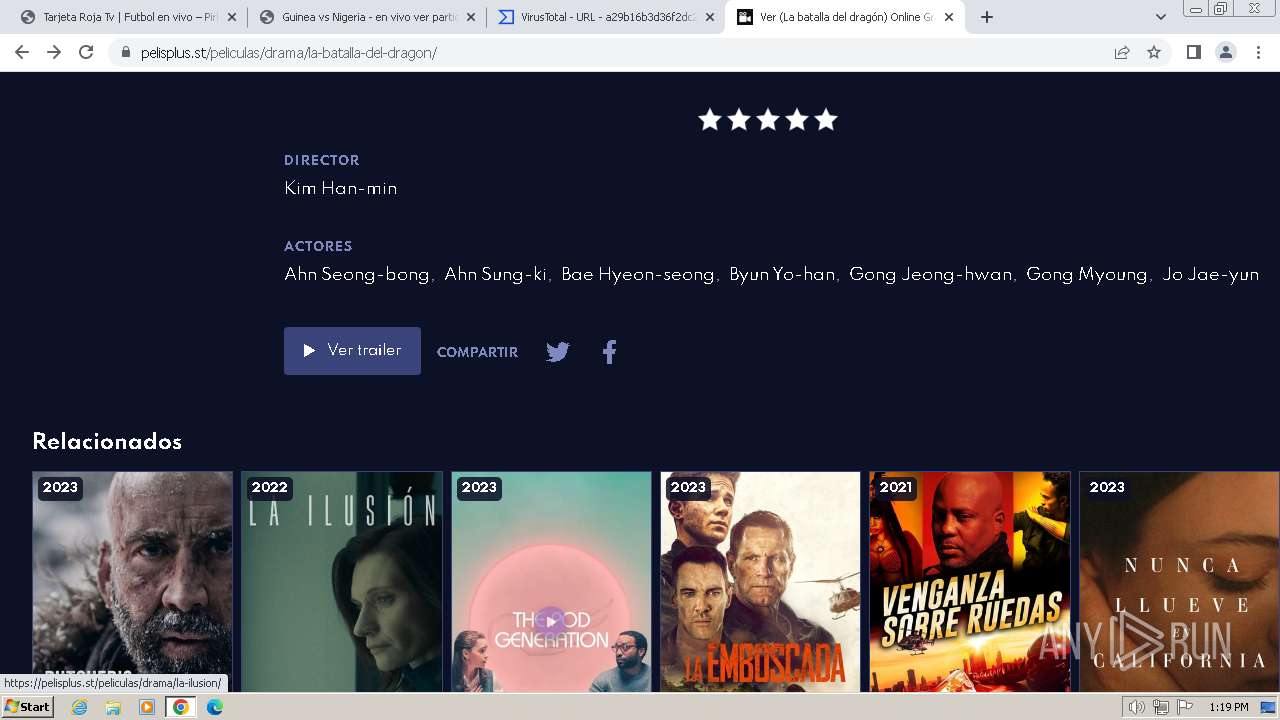Open Chrome three-dot menu
Screen dimensions: 1280x720
[x=1258, y=53]
